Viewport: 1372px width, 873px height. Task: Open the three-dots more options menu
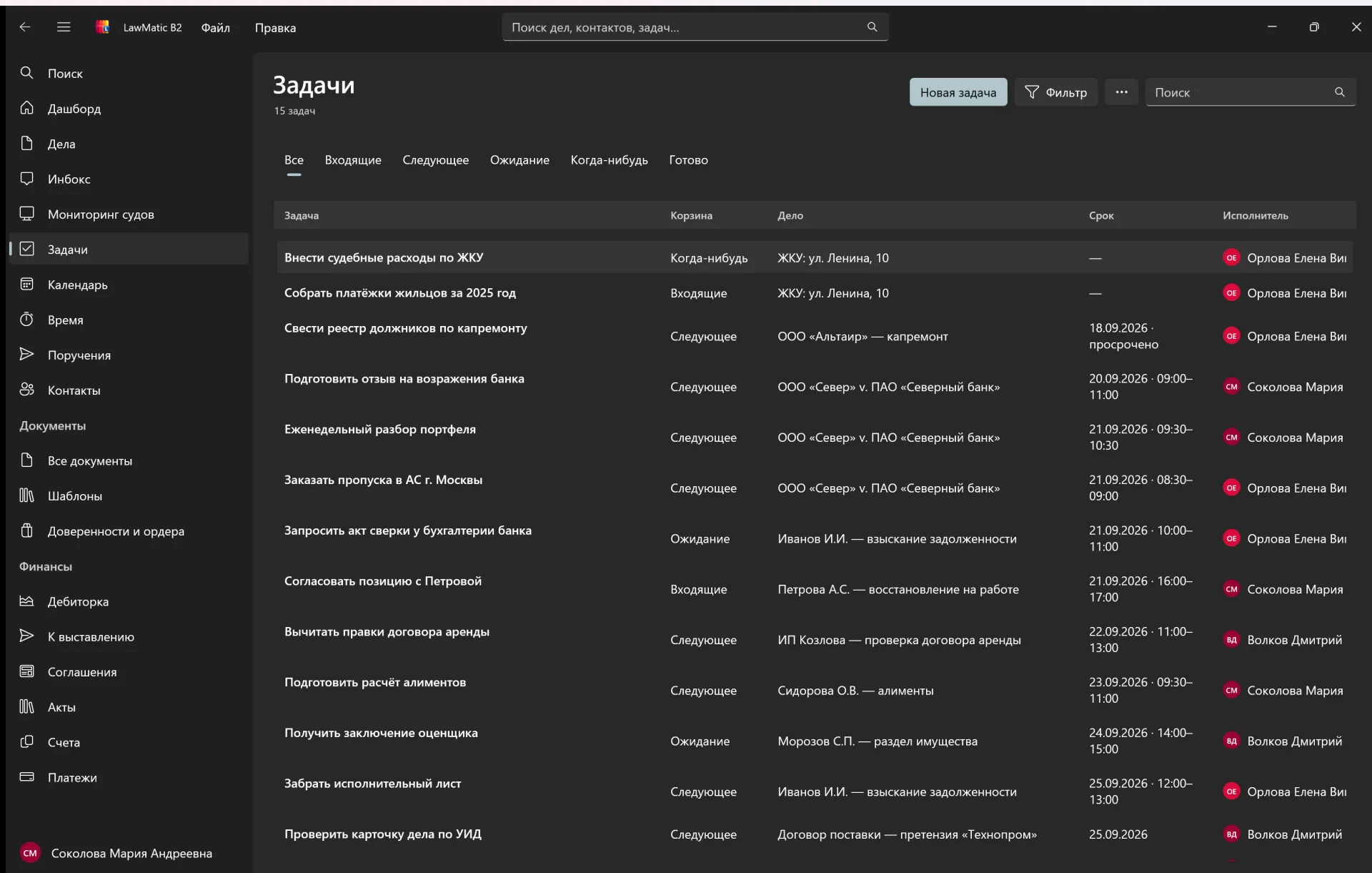coord(1121,92)
